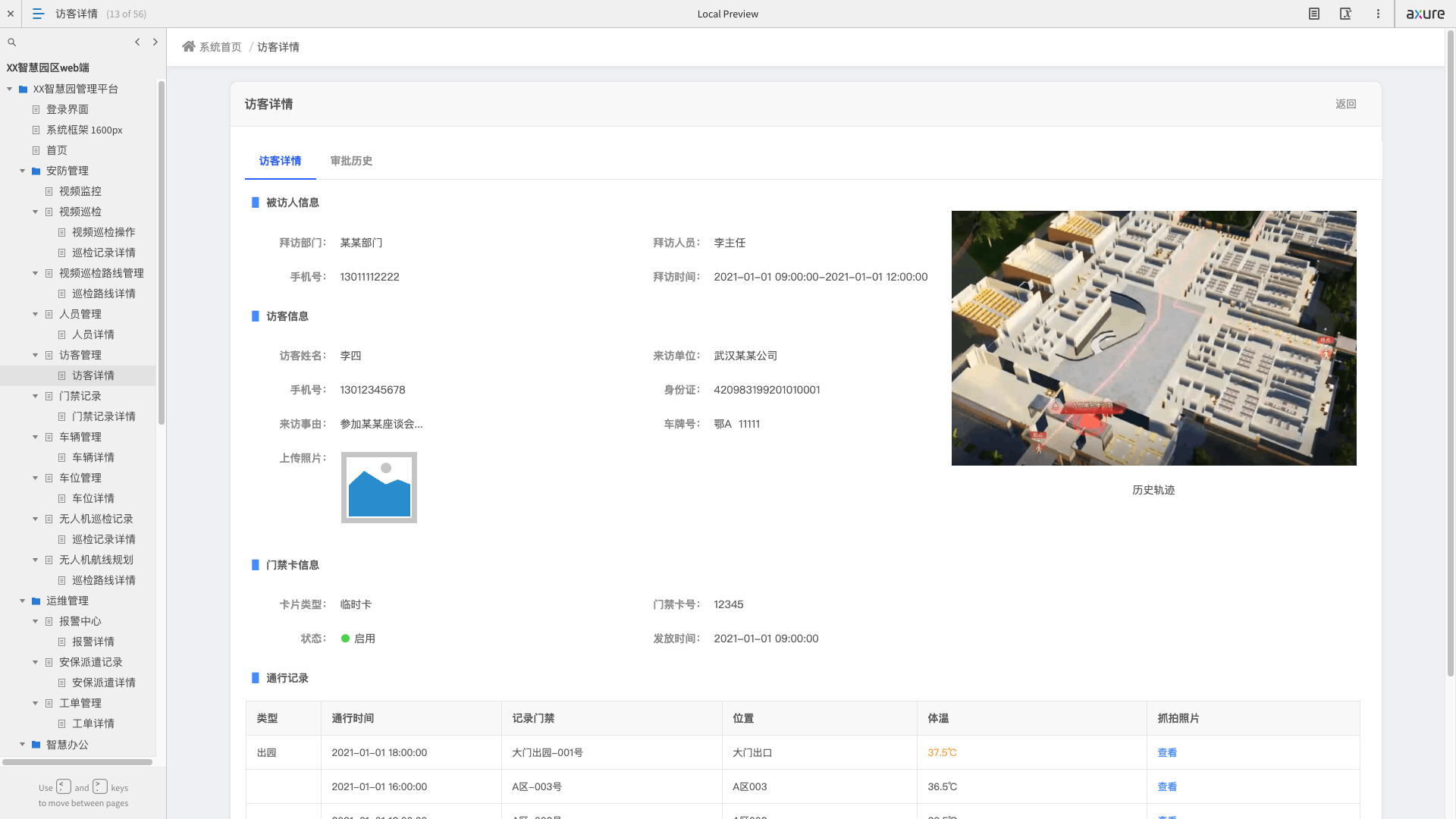Viewport: 1456px width, 819px height.
Task: Collapse the 工单管理 tree node
Action: pos(35,703)
